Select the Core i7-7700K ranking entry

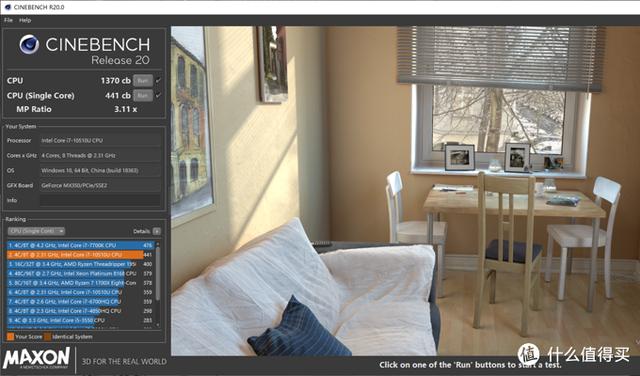(80, 245)
